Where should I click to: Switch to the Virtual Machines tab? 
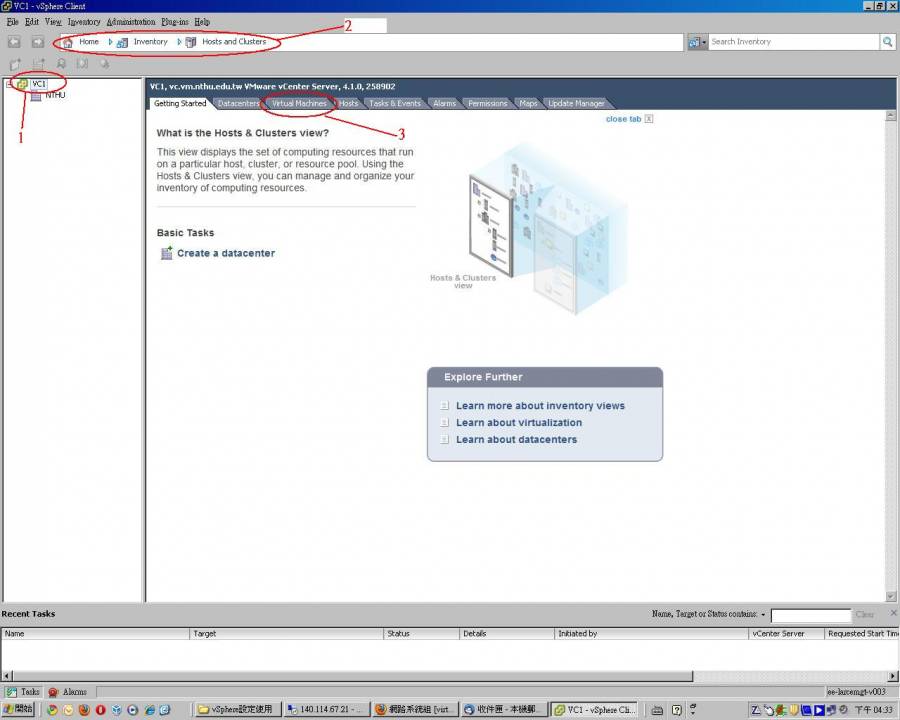pos(299,103)
